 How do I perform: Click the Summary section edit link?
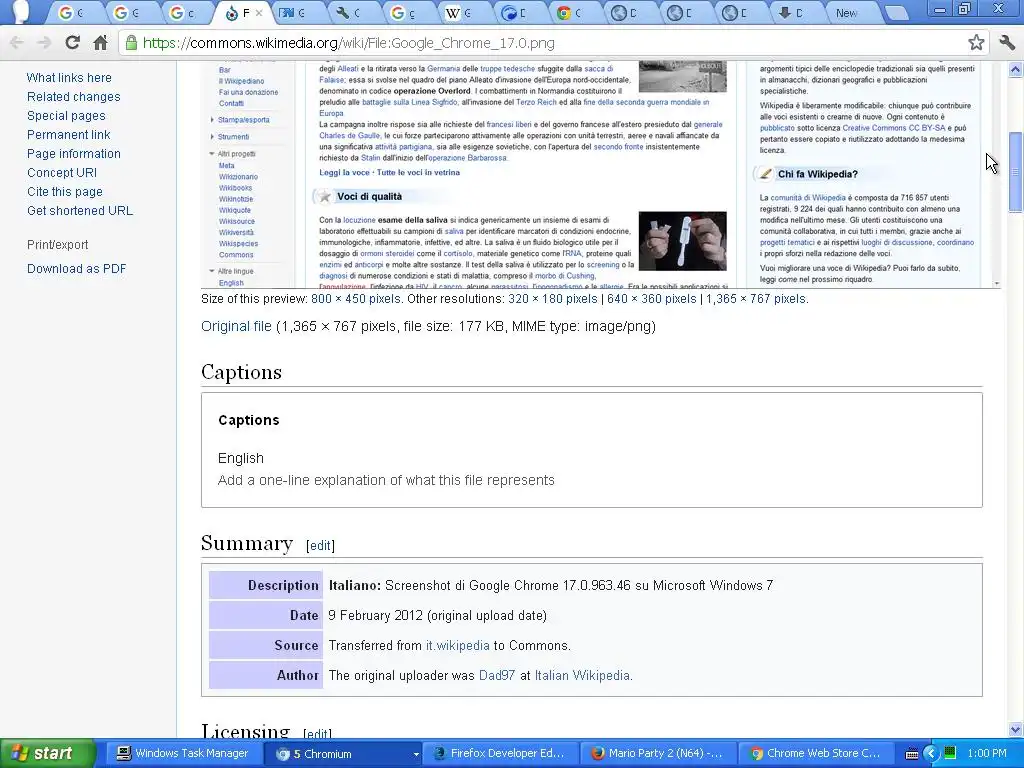320,545
